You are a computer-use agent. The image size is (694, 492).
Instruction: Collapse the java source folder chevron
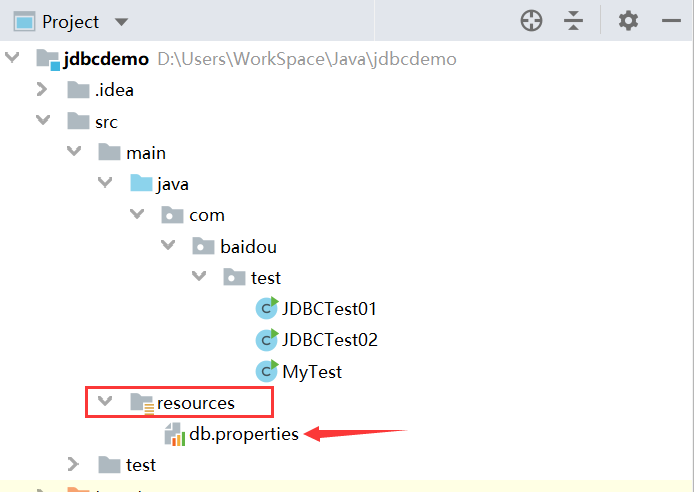(x=105, y=182)
